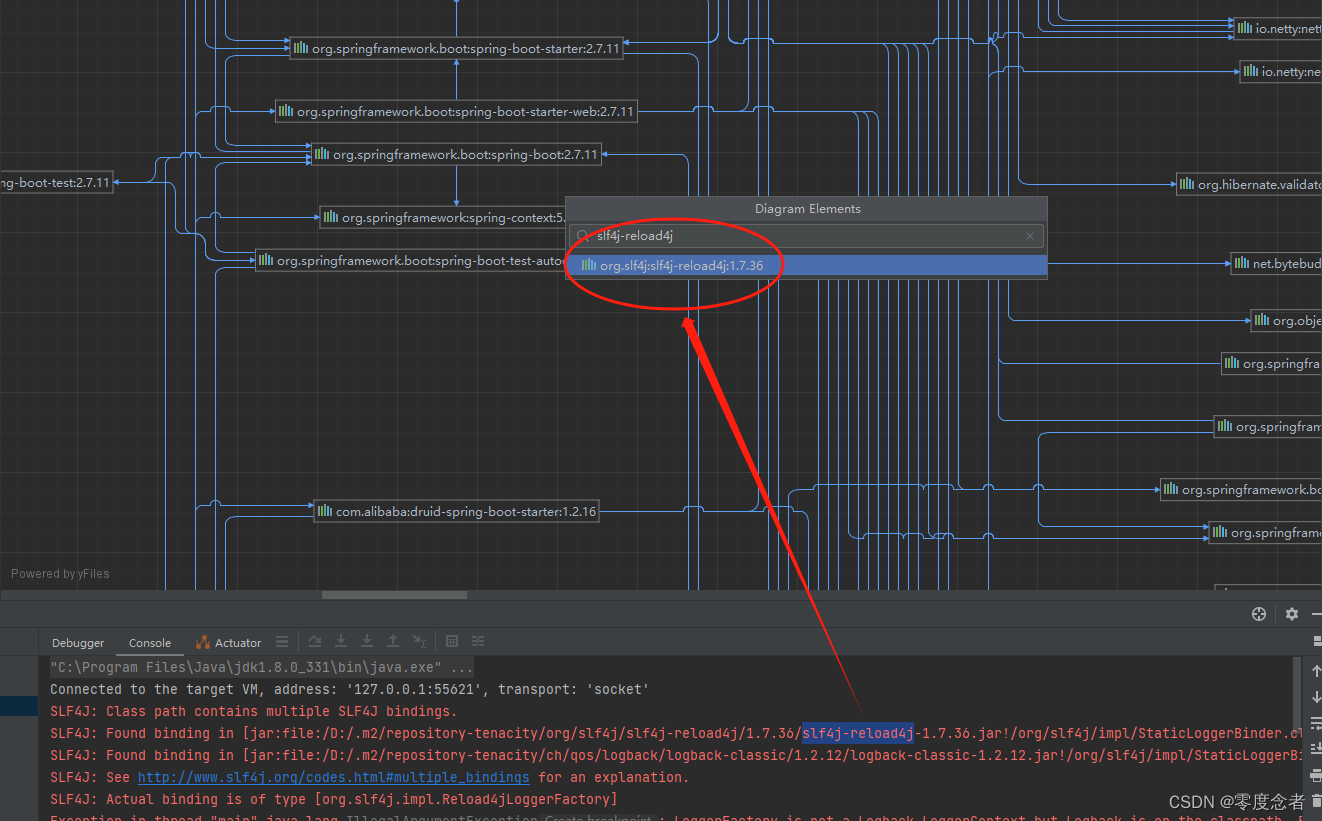The image size is (1322, 821).
Task: Click the Run to Cursor icon
Action: coord(420,642)
